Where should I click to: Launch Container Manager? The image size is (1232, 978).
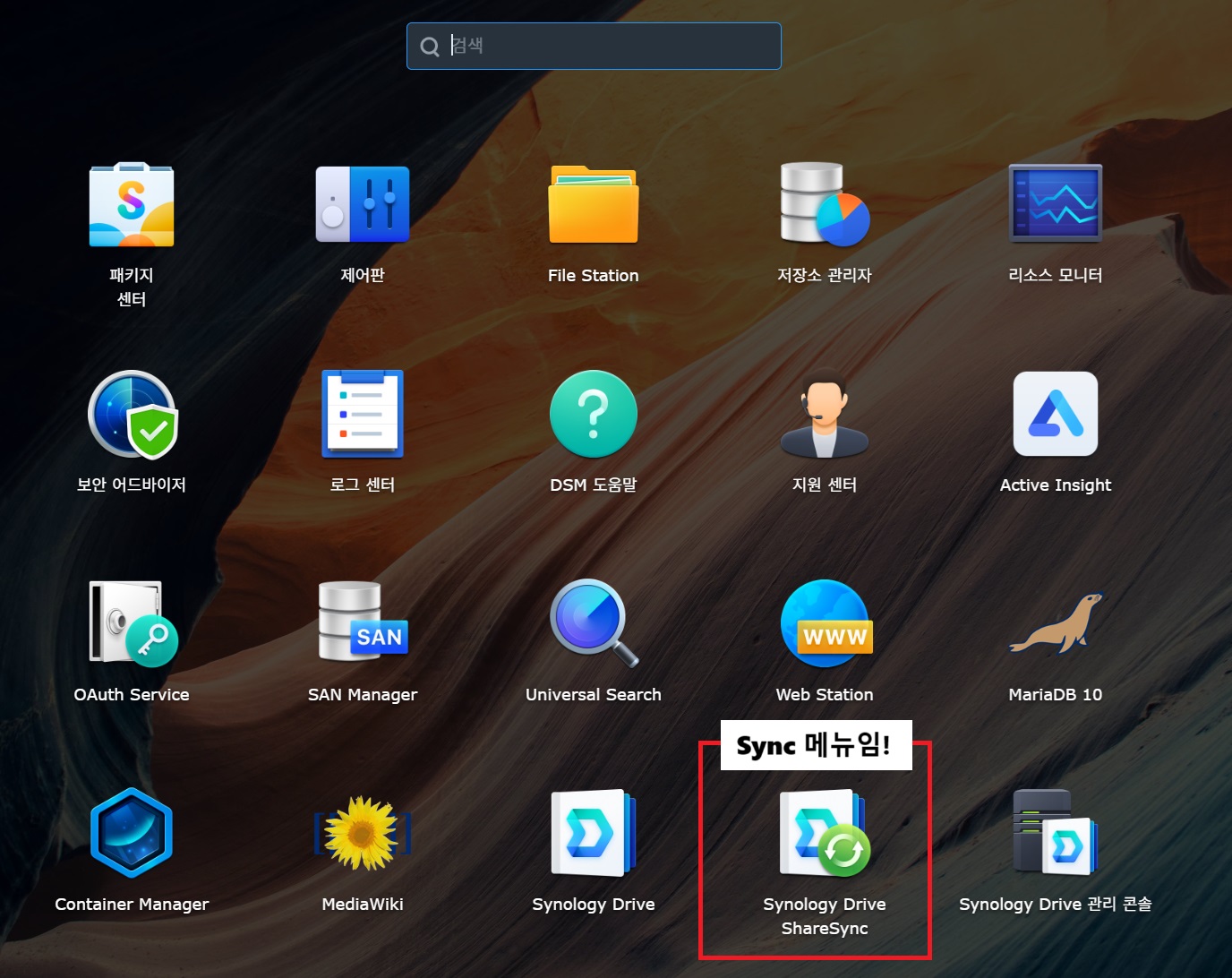coord(132,834)
